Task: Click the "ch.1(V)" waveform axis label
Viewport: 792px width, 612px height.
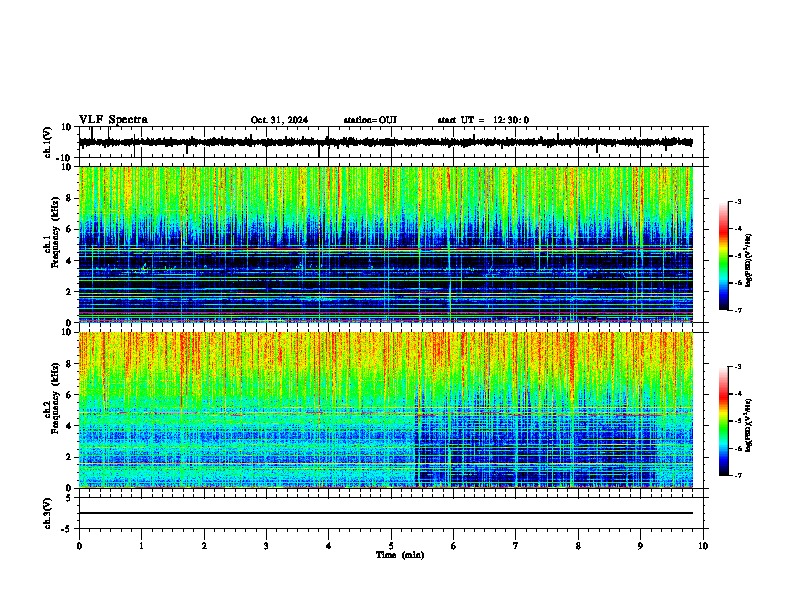Action: [48, 142]
